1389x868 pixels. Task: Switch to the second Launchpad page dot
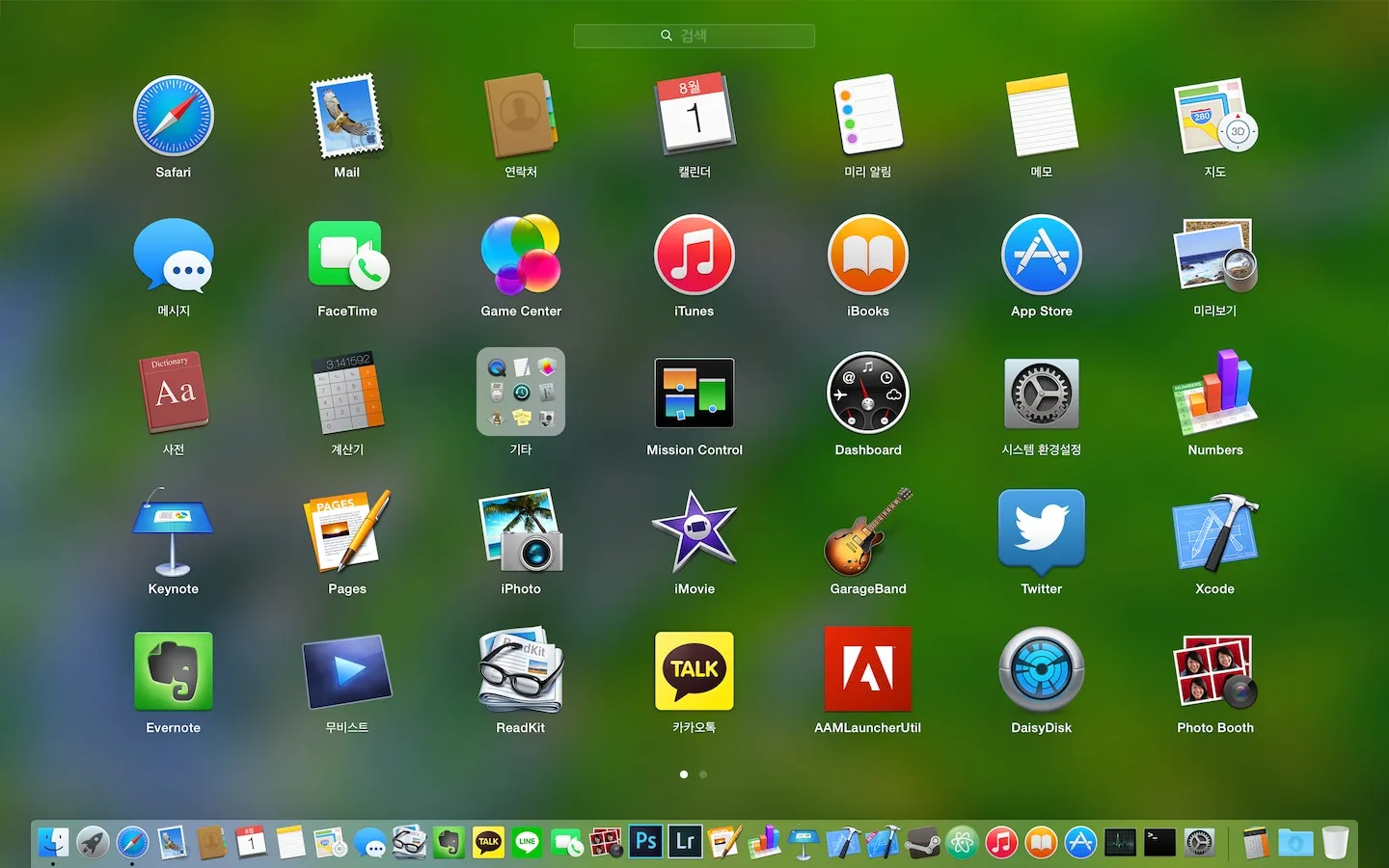tap(703, 773)
